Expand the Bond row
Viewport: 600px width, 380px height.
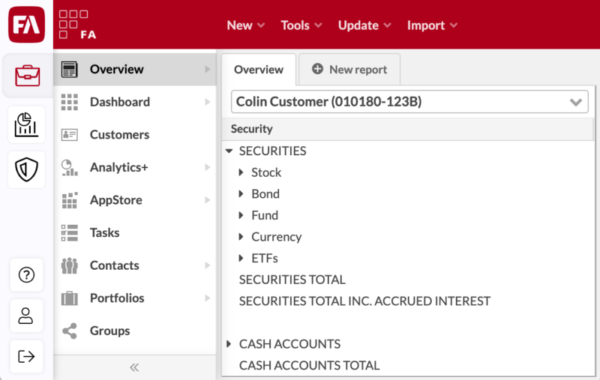(x=241, y=194)
